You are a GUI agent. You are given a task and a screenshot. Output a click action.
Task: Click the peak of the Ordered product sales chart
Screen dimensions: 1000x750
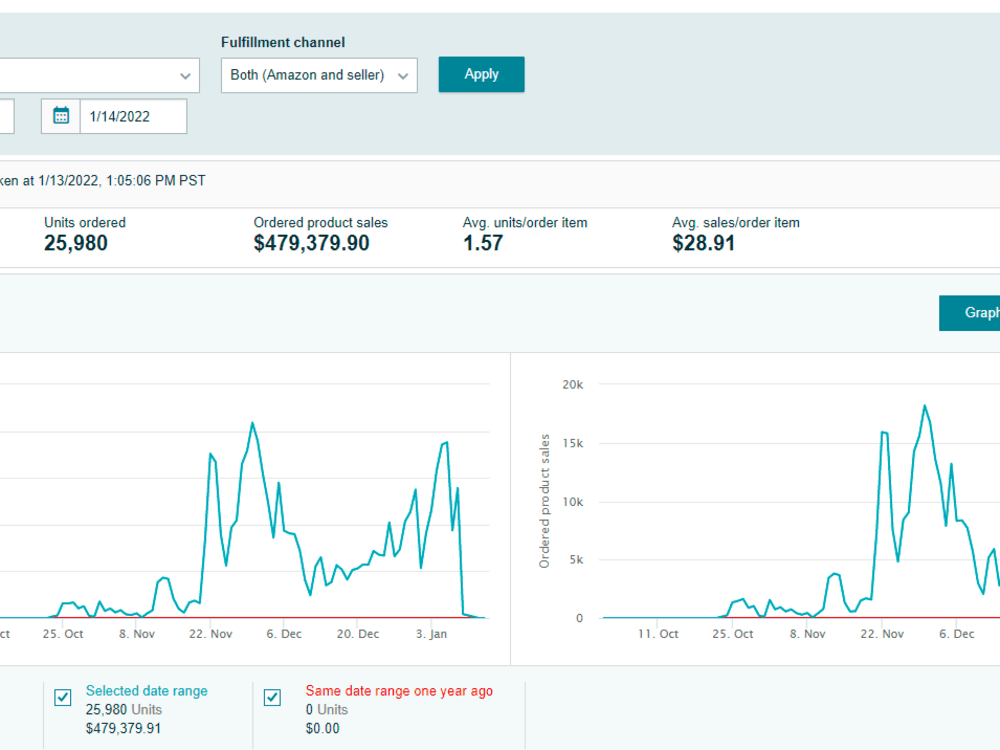click(924, 406)
